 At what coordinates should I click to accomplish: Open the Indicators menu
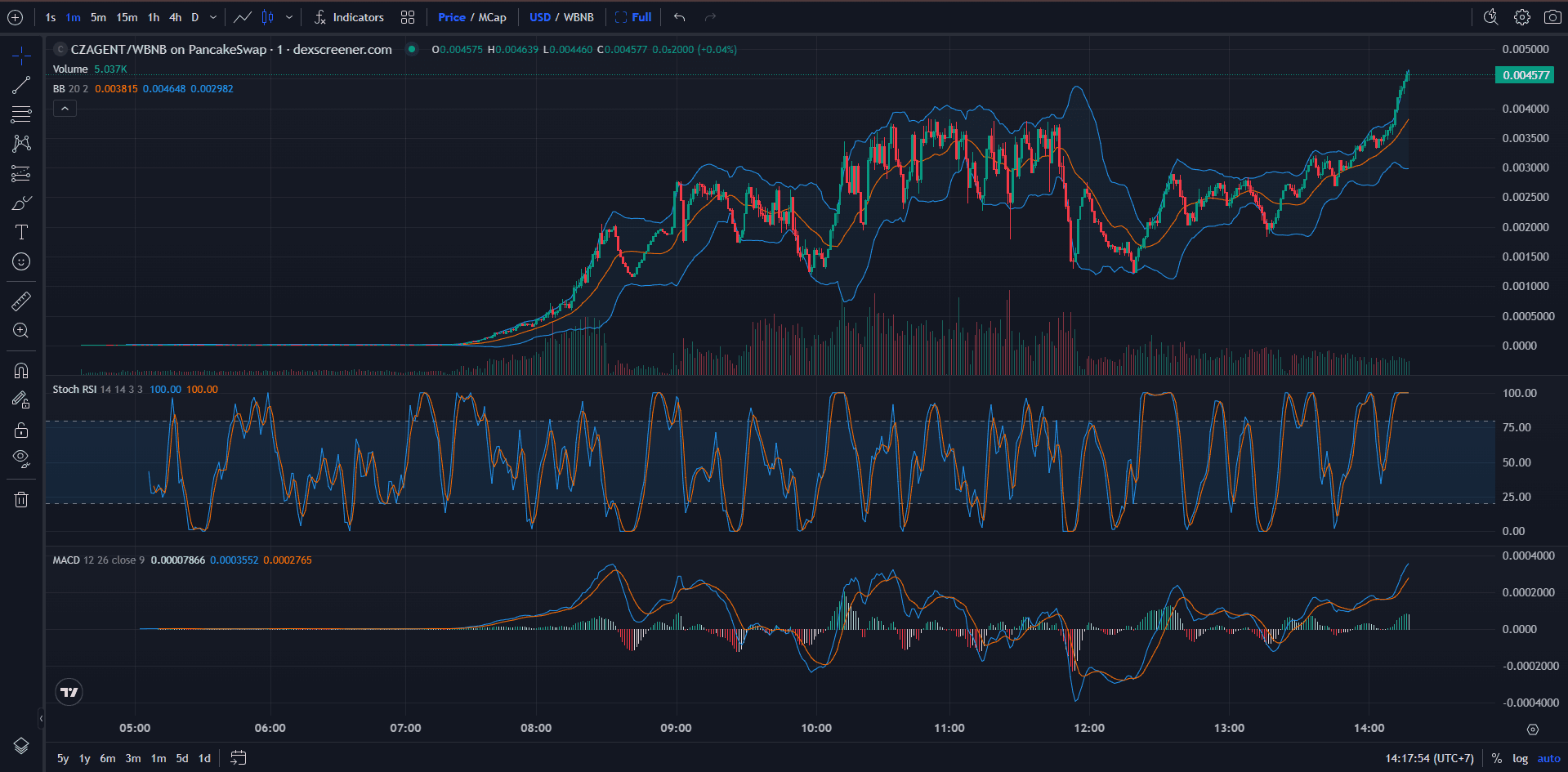click(356, 16)
